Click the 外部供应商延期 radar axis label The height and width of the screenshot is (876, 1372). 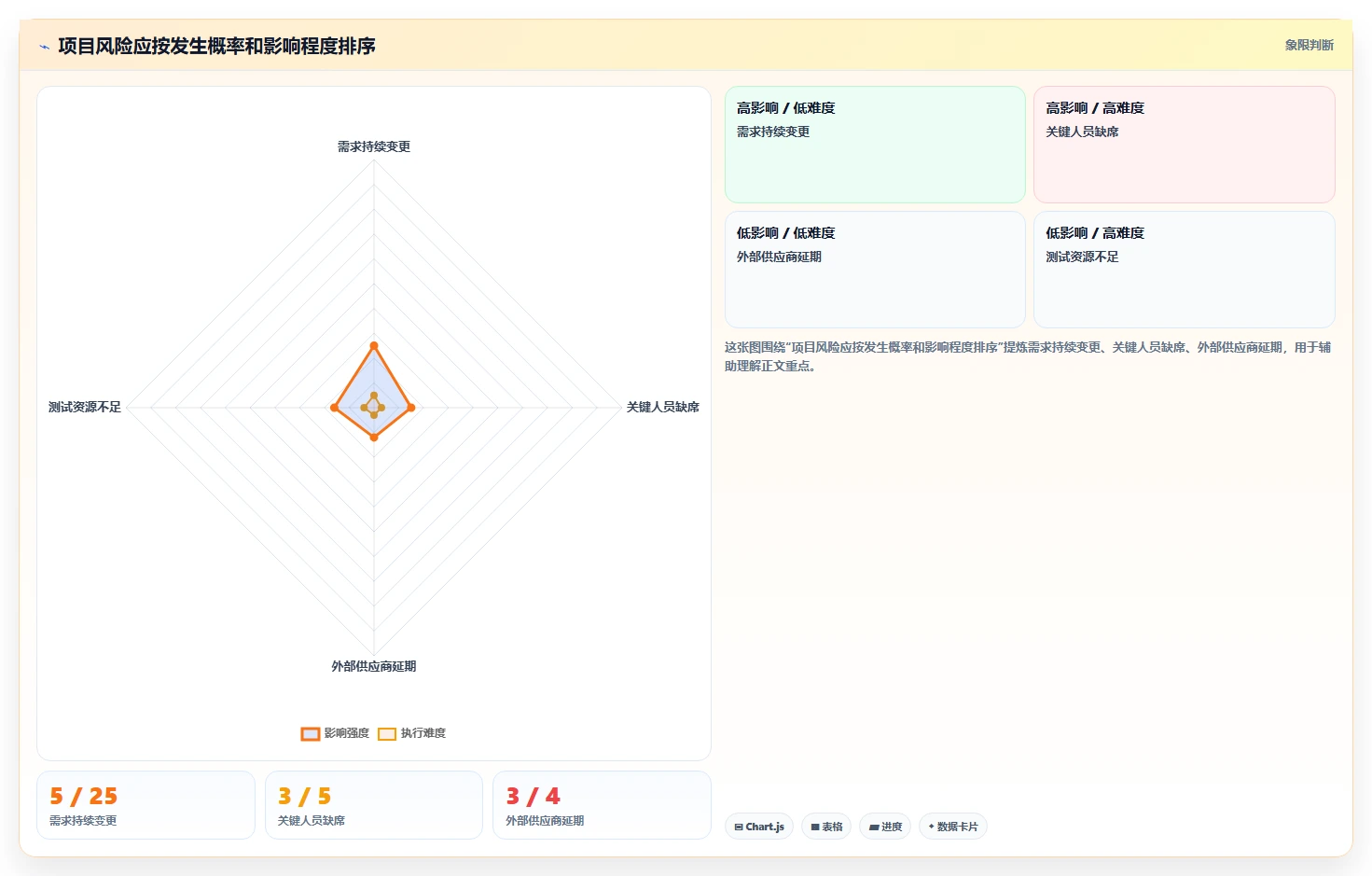pos(374,666)
